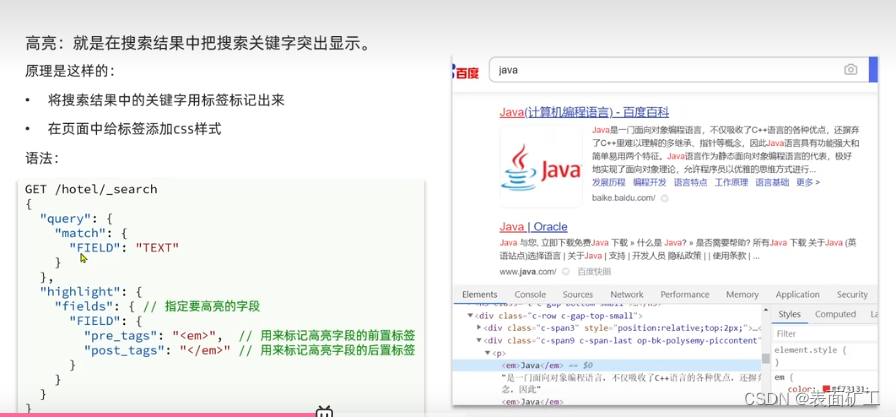Viewport: 896px width, 417px height.
Task: Click the round icon beside www.java.com/
Action: 565,271
